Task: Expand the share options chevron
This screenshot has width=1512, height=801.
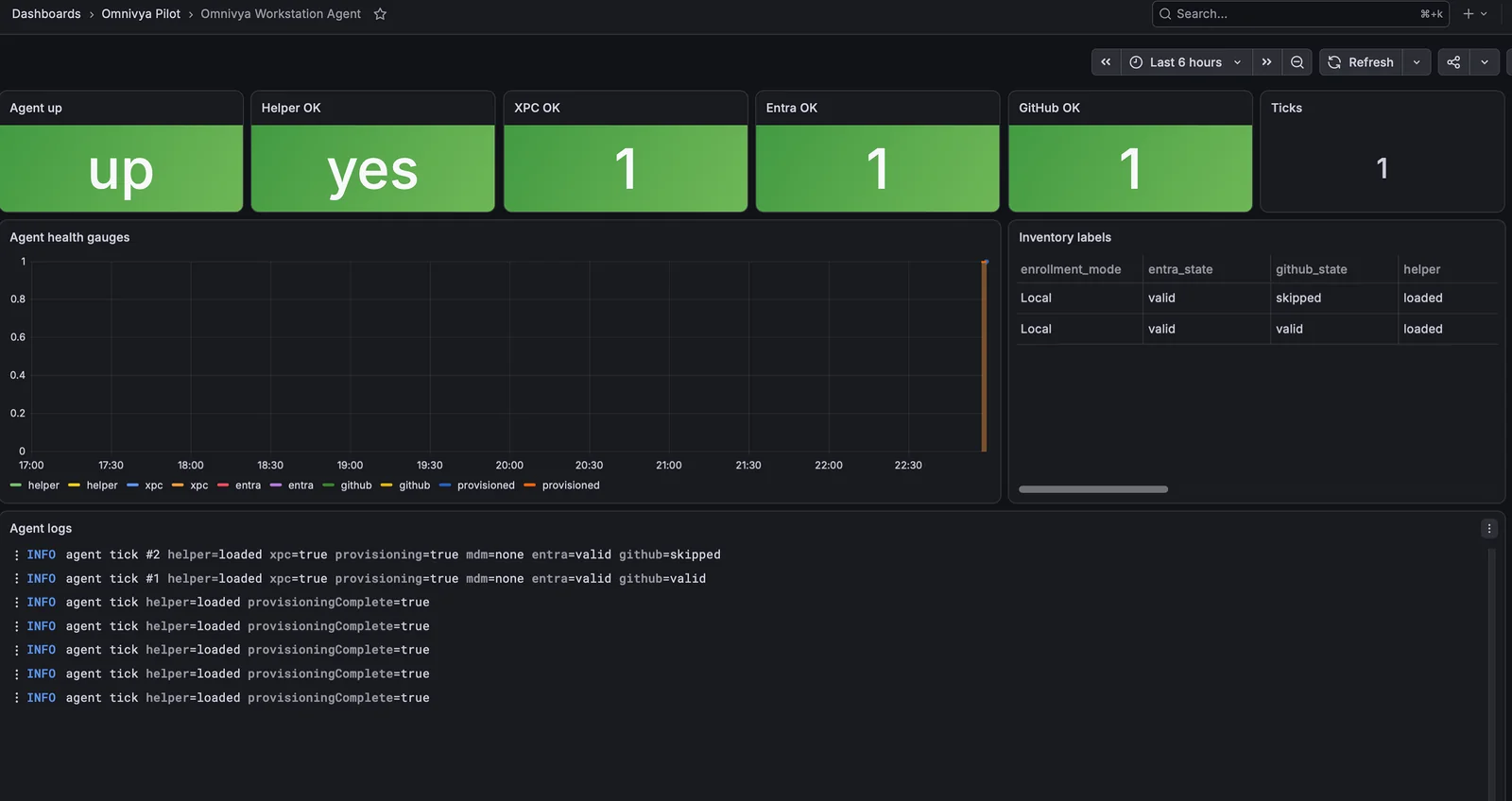Action: tap(1485, 62)
